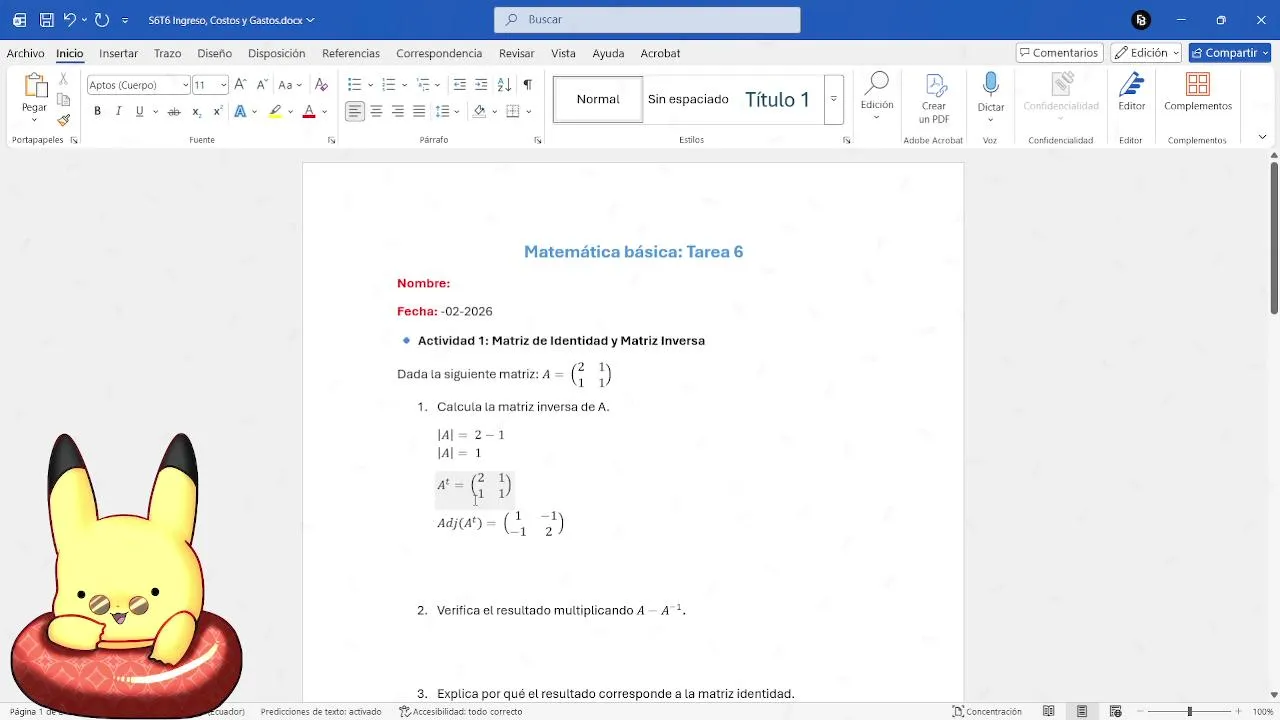Decrease paragraph indent
1280x720 pixels.
[459, 85]
